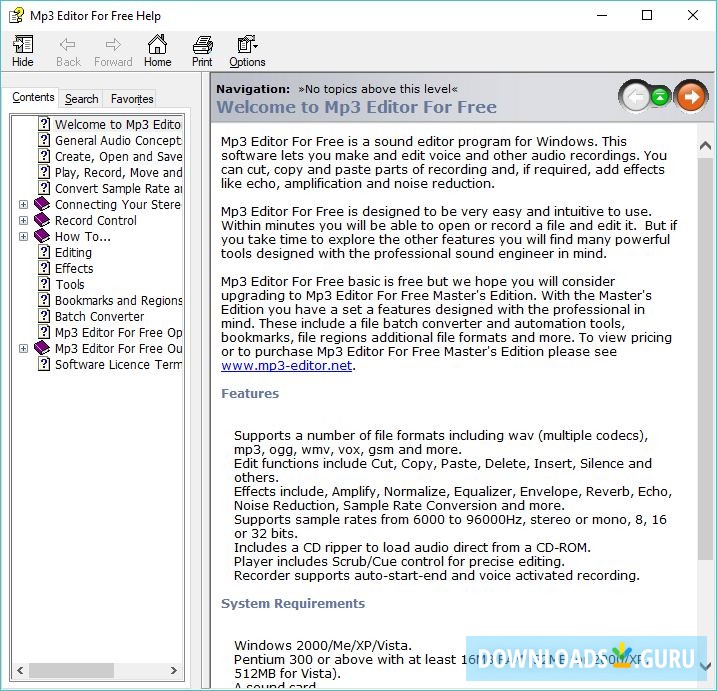Click the Welcome to Mp3 Editor For Free title

pos(356,107)
